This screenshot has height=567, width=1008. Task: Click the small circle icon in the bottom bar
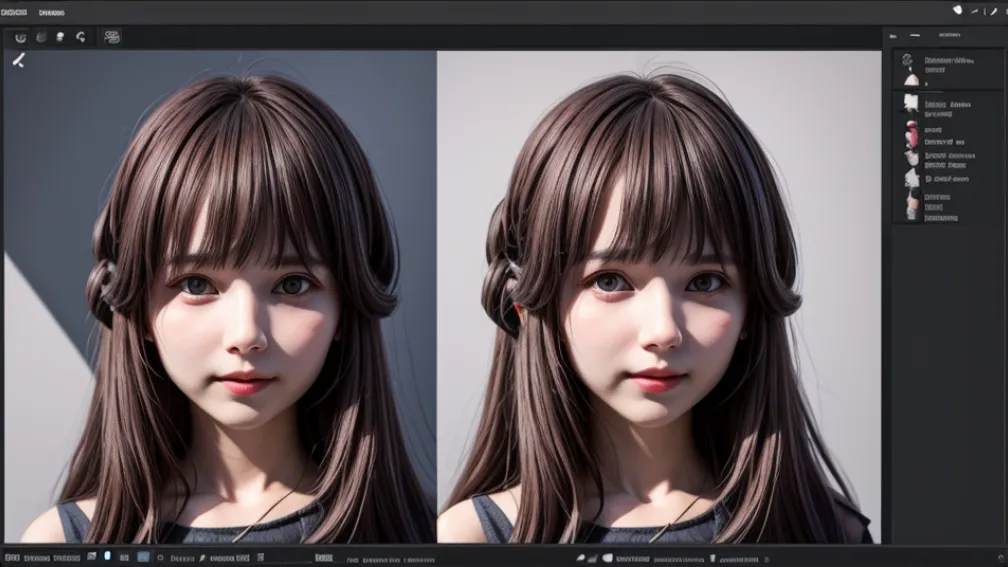(x=161, y=558)
